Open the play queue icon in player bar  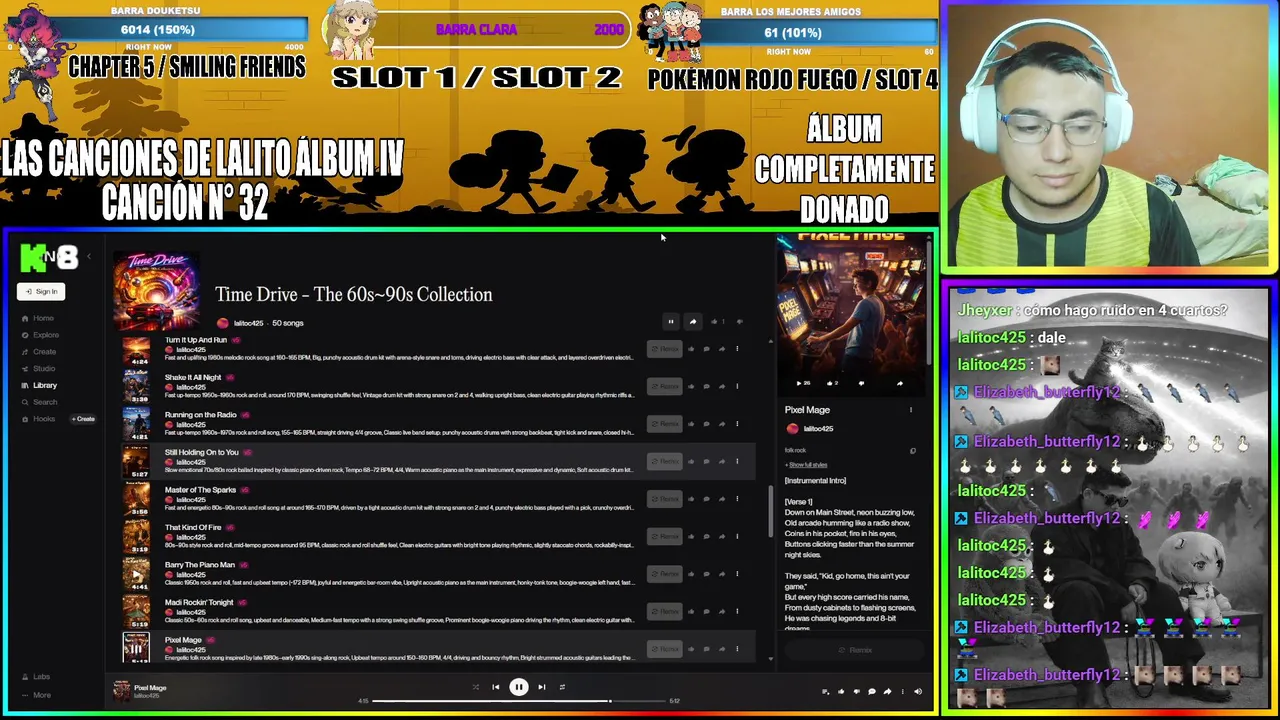click(x=825, y=691)
